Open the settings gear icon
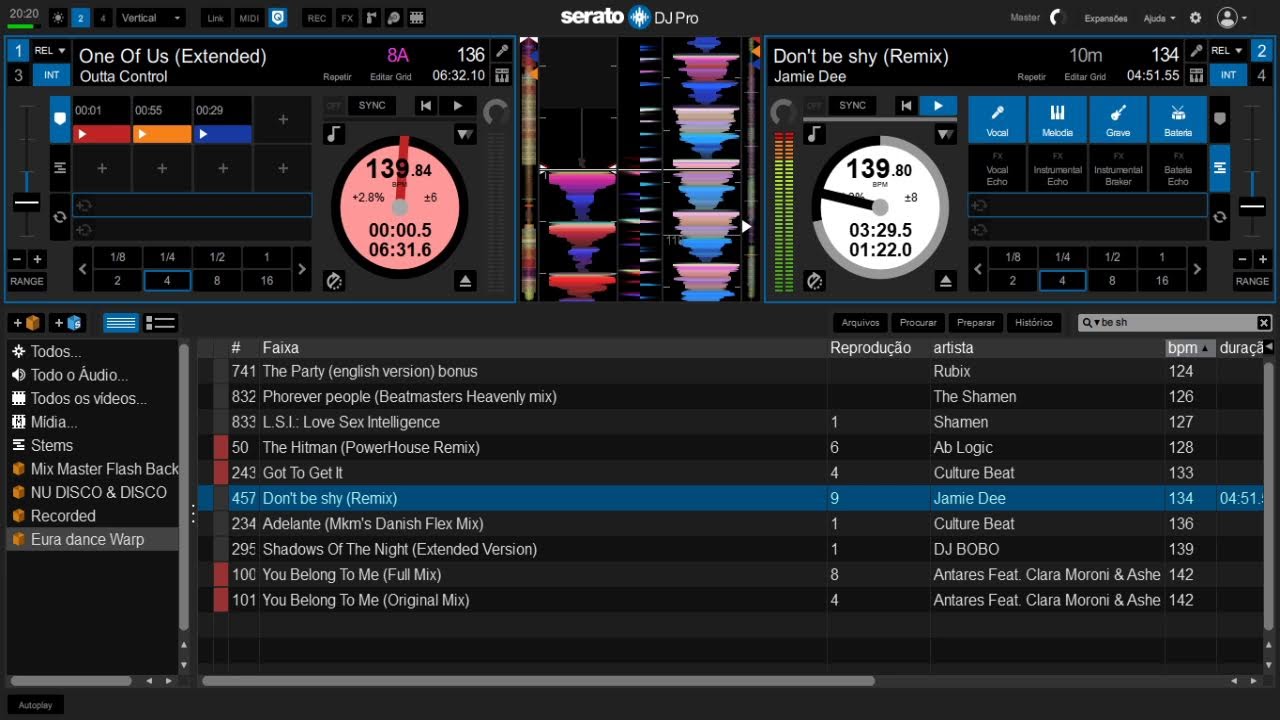 [1195, 18]
